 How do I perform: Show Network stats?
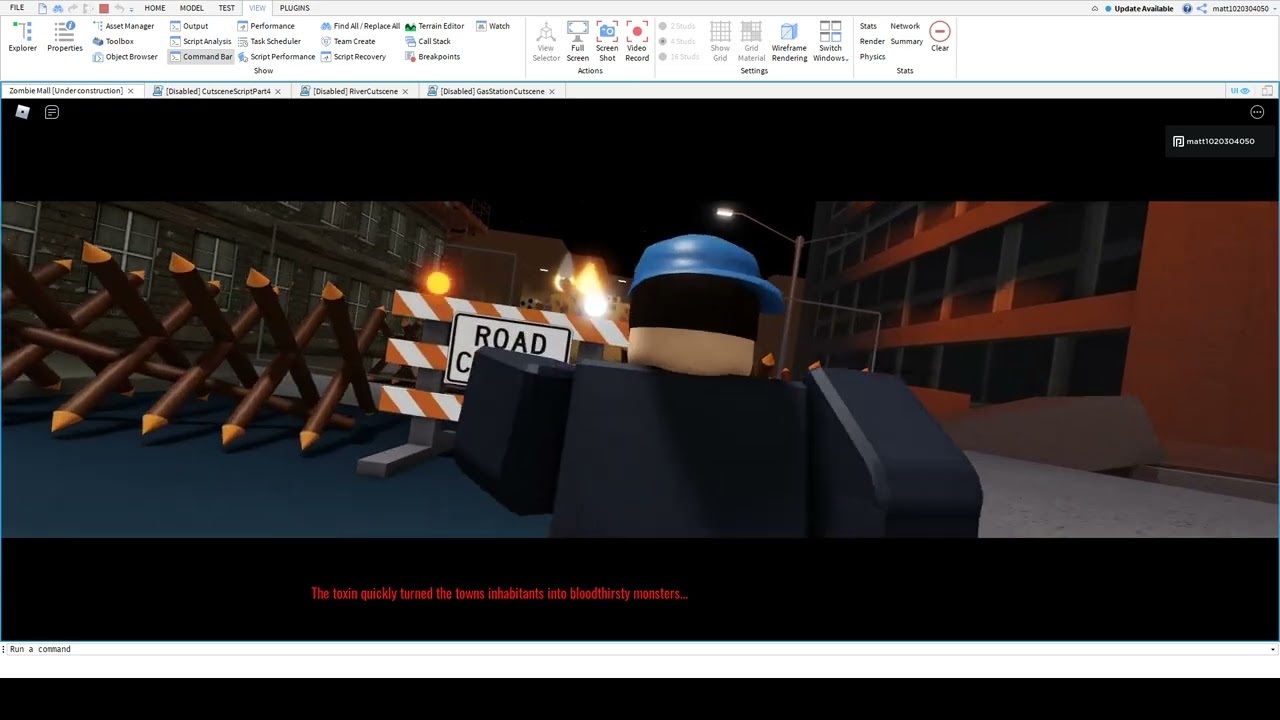(905, 26)
